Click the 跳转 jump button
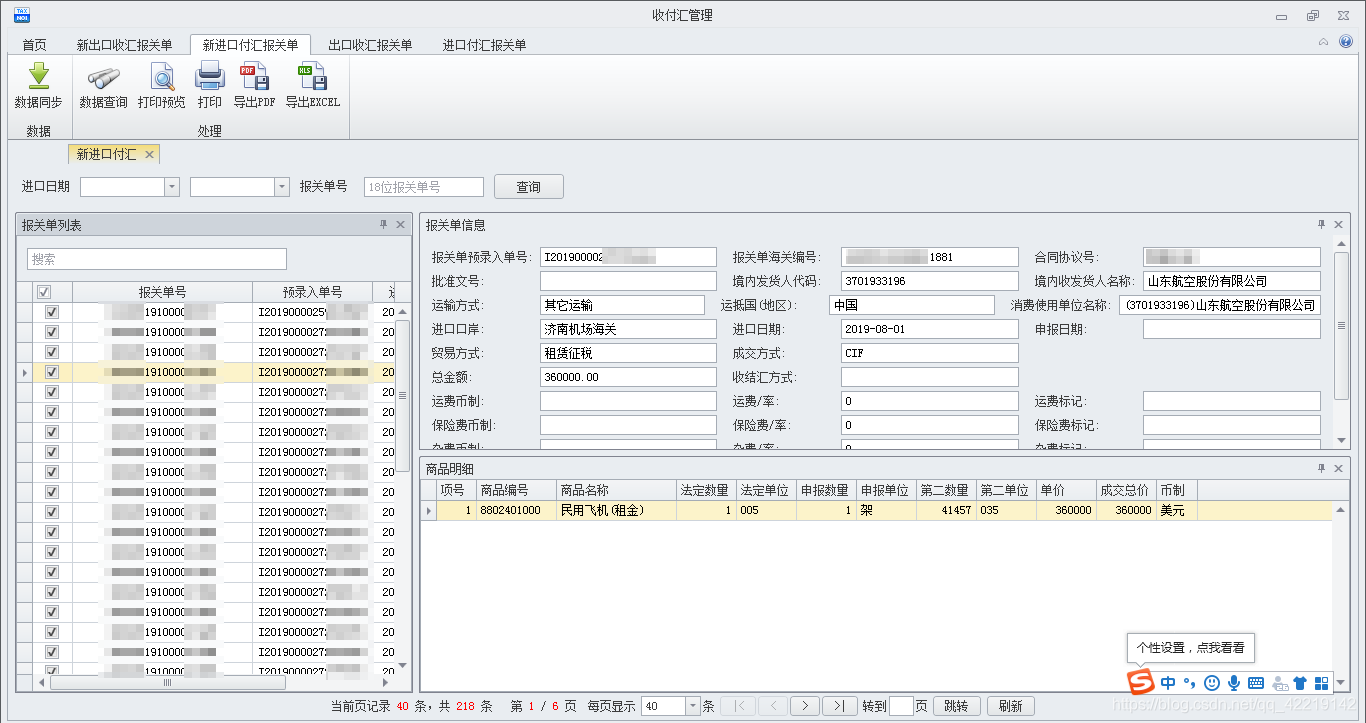 tap(956, 706)
